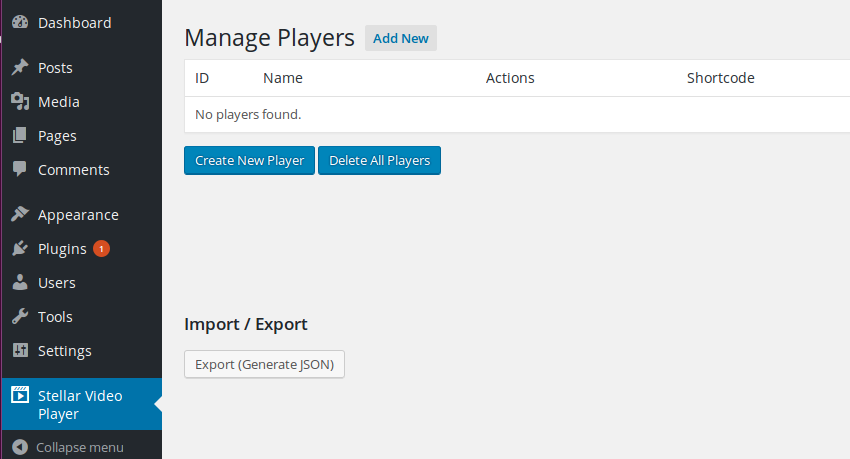Go to the Users menu
The image size is (850, 459).
point(57,283)
